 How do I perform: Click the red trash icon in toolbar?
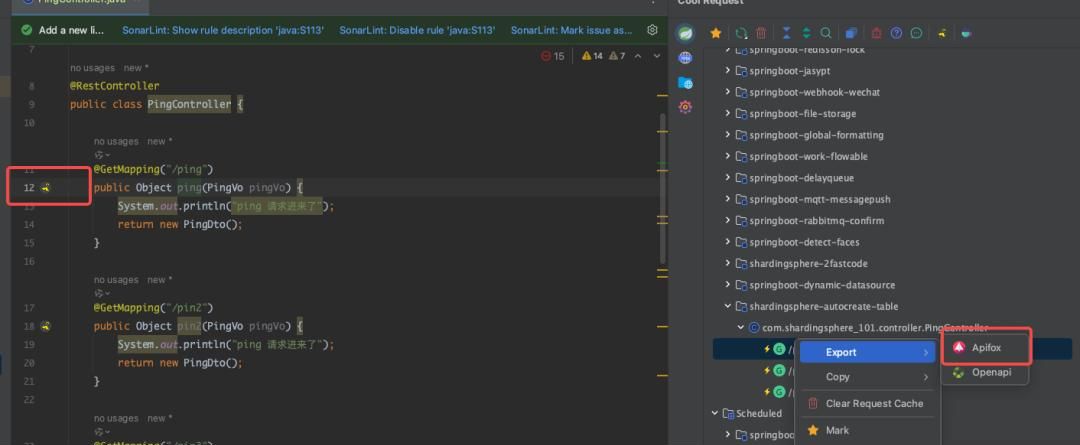point(761,33)
